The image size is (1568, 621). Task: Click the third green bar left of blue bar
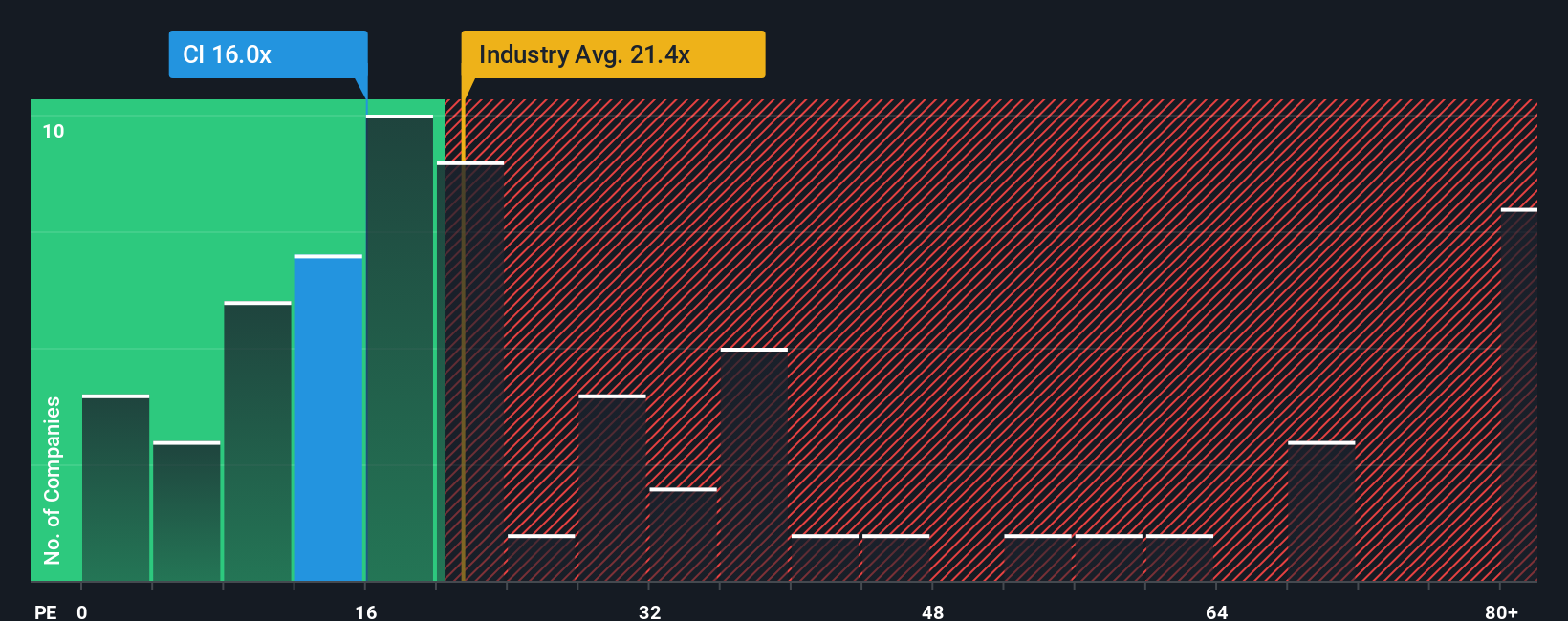(x=116, y=488)
